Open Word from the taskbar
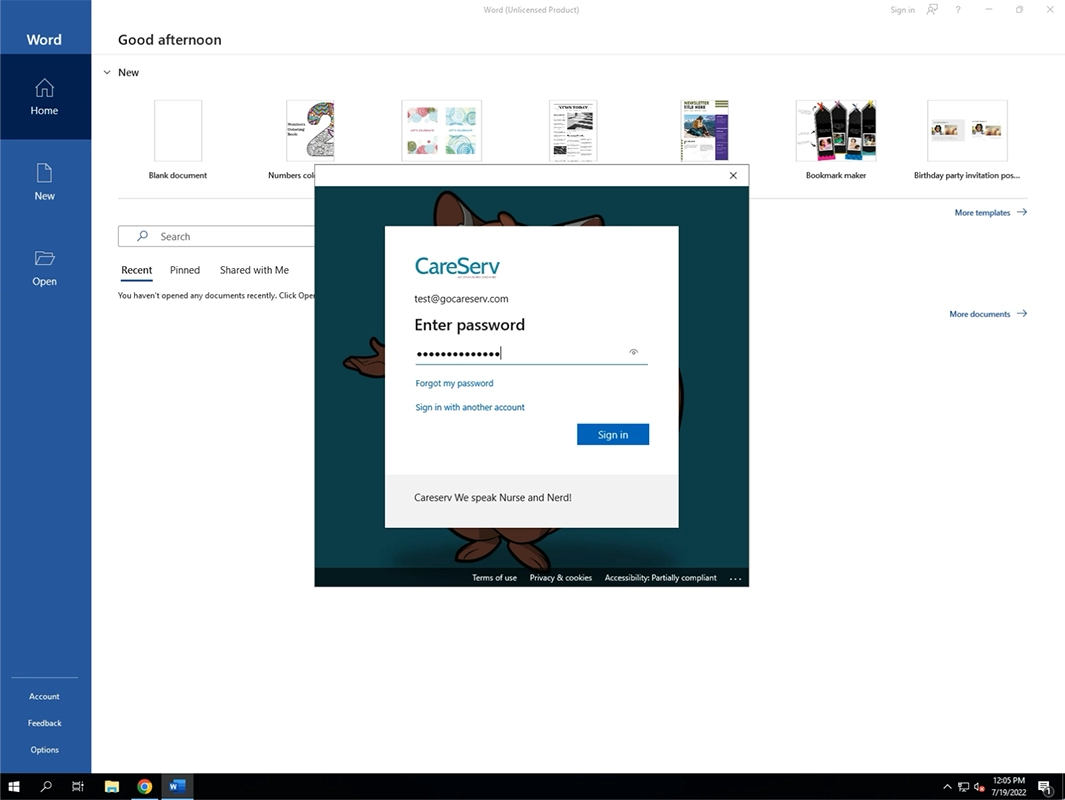Screen dimensions: 1065x800 (x=177, y=786)
